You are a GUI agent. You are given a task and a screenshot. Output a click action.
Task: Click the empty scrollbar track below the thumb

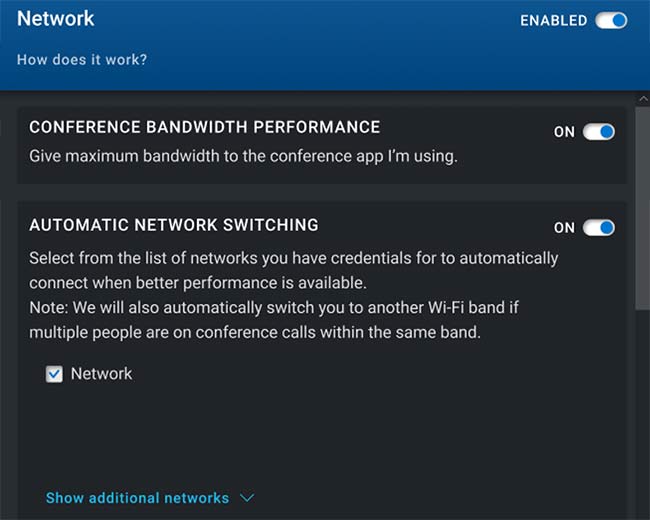(643, 415)
